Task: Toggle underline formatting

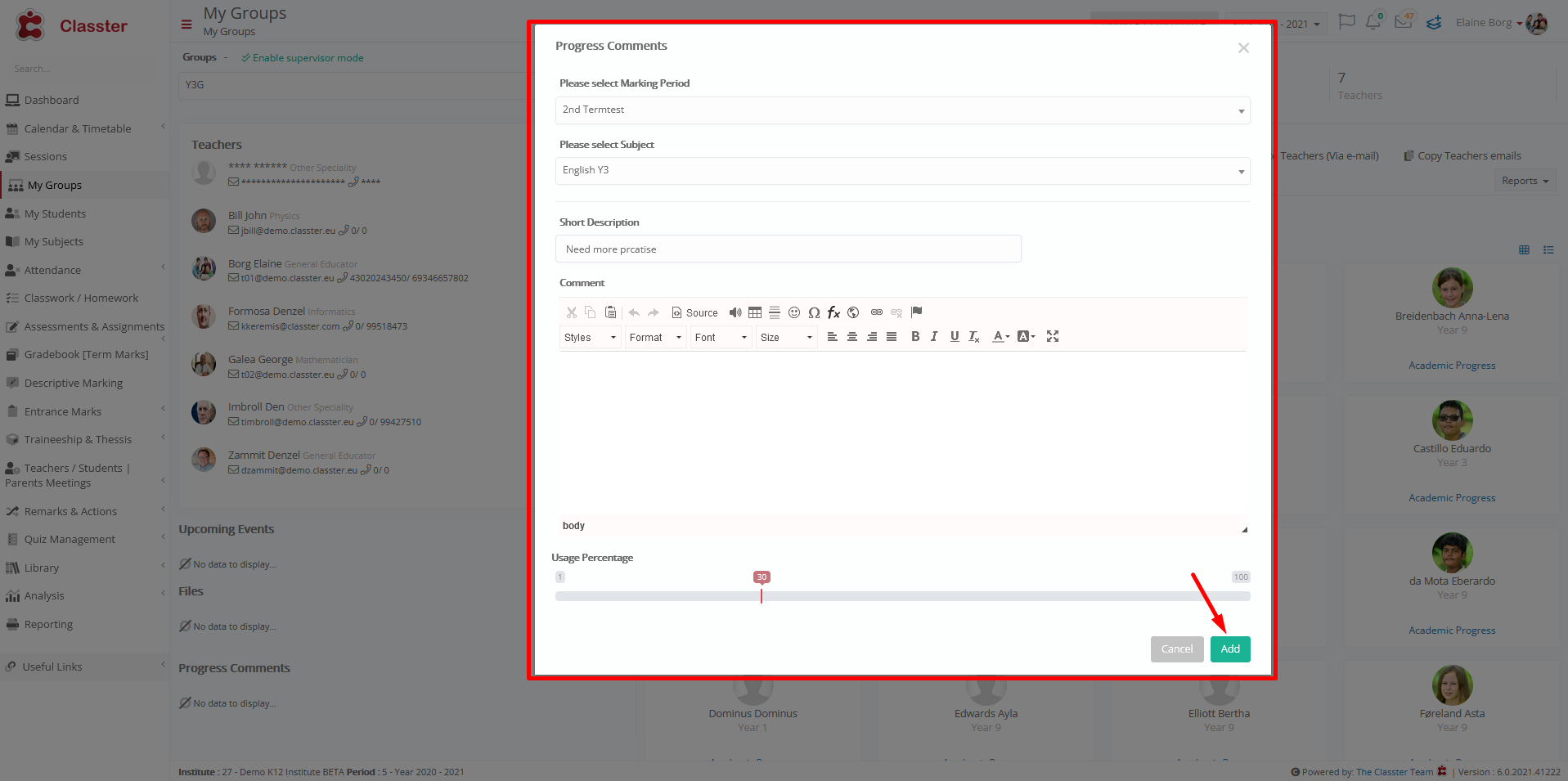Action: (x=955, y=336)
